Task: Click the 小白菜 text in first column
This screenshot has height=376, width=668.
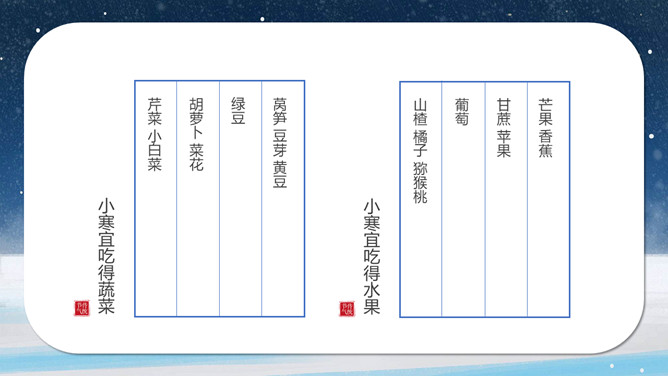Action: 155,151
